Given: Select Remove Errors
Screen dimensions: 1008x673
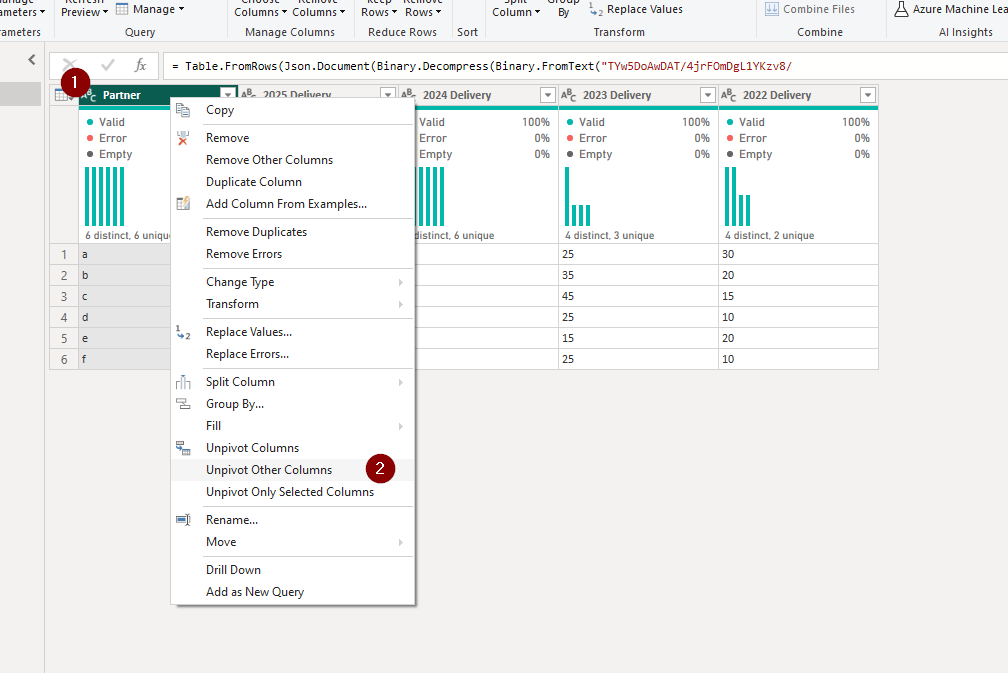Looking at the screenshot, I should 292,254.
